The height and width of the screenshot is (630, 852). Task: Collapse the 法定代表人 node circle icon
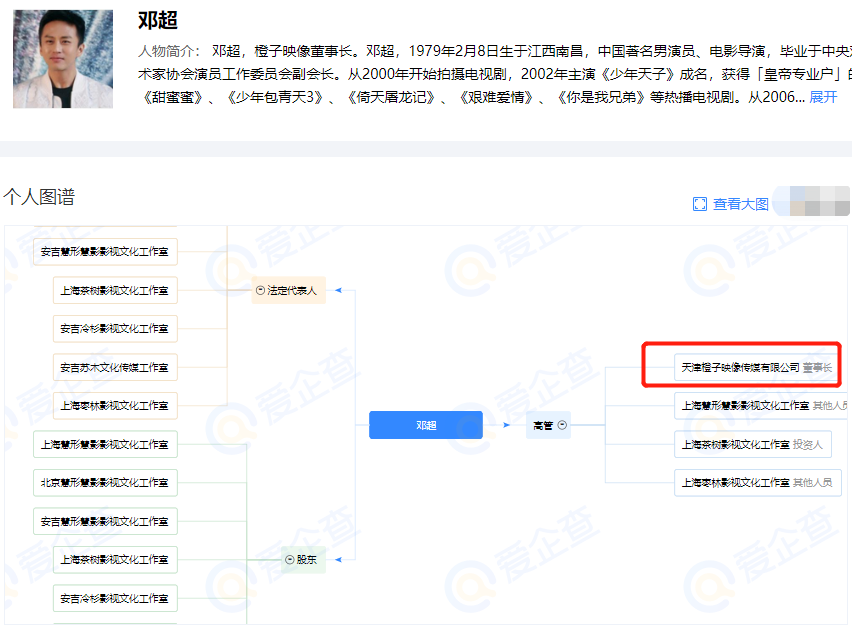point(260,291)
